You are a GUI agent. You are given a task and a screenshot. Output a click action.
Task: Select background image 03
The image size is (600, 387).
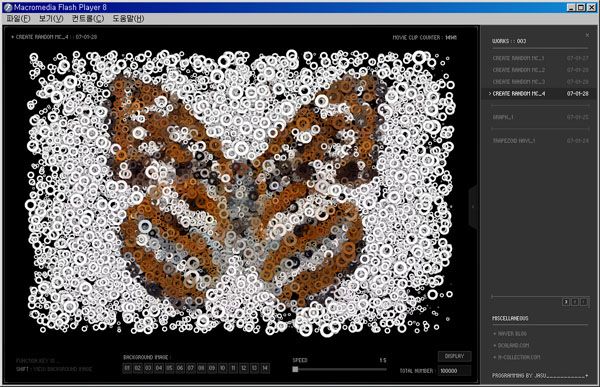click(148, 368)
